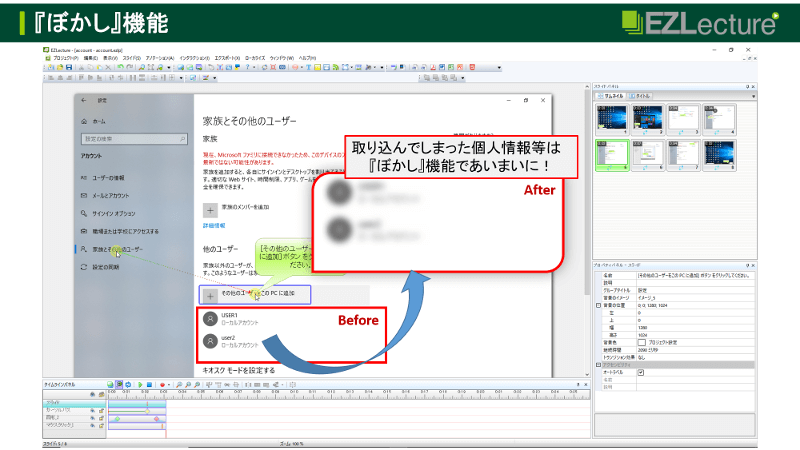Click その他のユーザーをこの PC に追加 button
The height and width of the screenshot is (450, 800).
pos(254,294)
